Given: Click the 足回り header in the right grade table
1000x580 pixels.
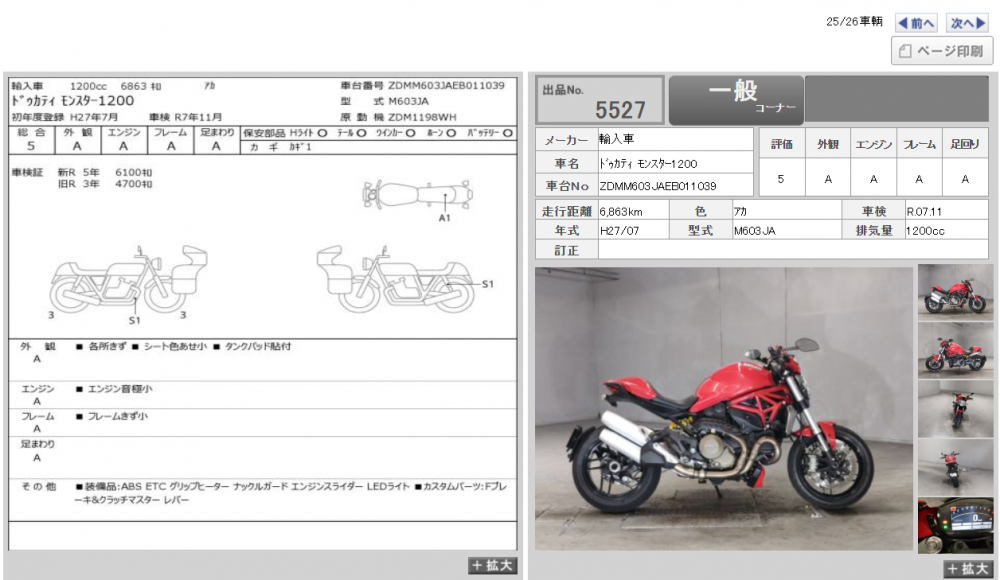Looking at the screenshot, I should pyautogui.click(x=965, y=144).
